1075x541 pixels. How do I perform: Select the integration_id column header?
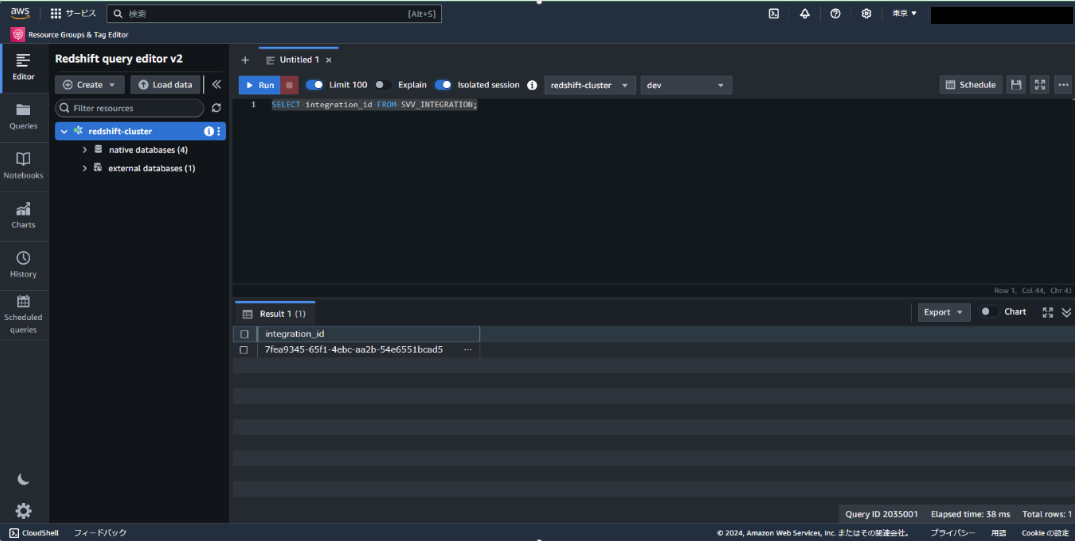click(368, 334)
